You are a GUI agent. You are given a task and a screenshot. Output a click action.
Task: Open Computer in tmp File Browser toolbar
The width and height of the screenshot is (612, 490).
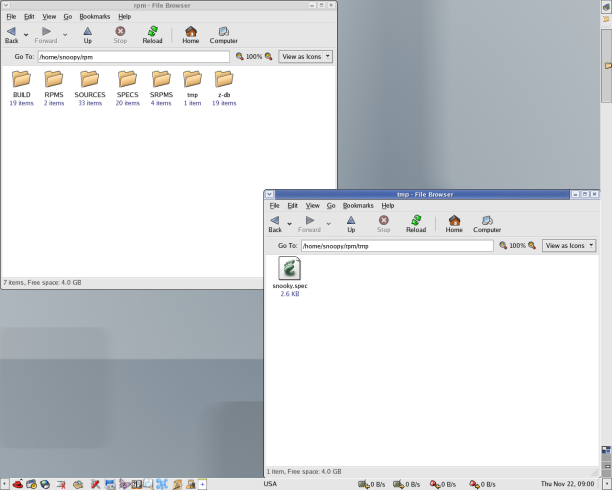[x=487, y=220]
